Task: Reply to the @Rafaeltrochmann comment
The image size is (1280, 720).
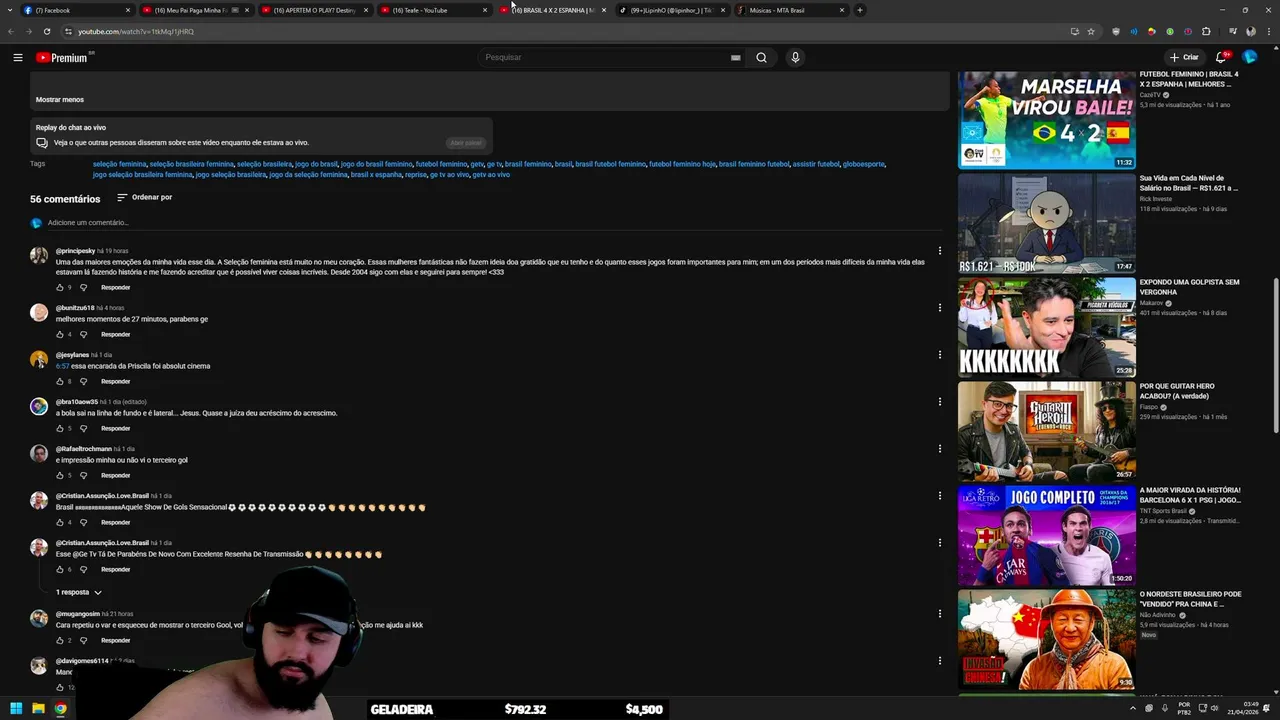Action: point(115,475)
